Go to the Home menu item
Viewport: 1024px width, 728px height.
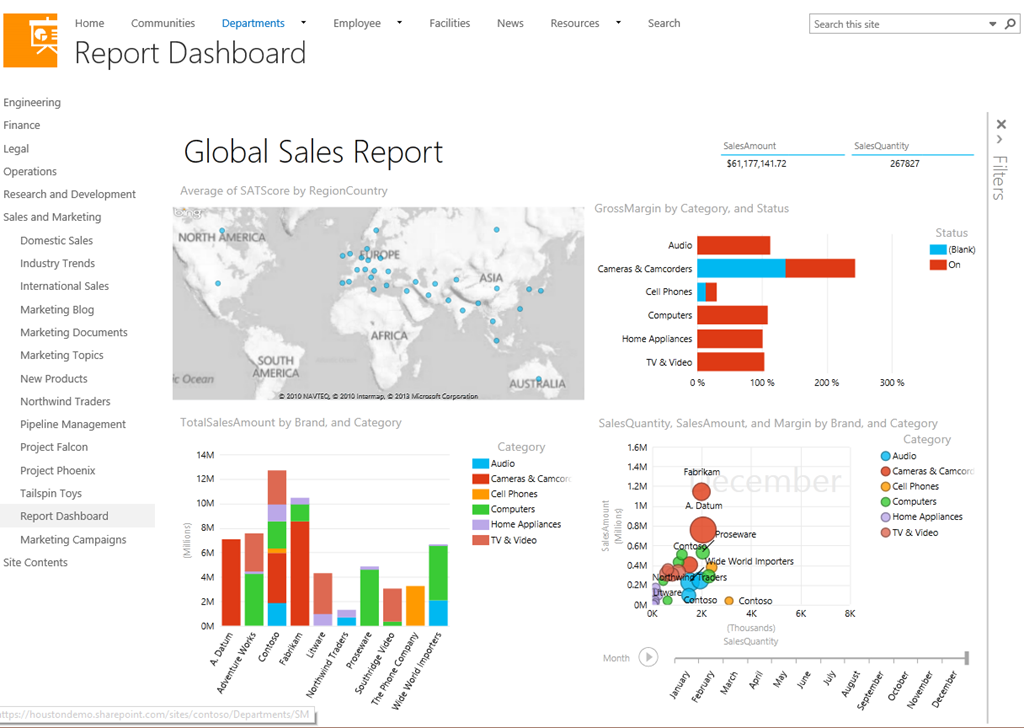pos(89,23)
